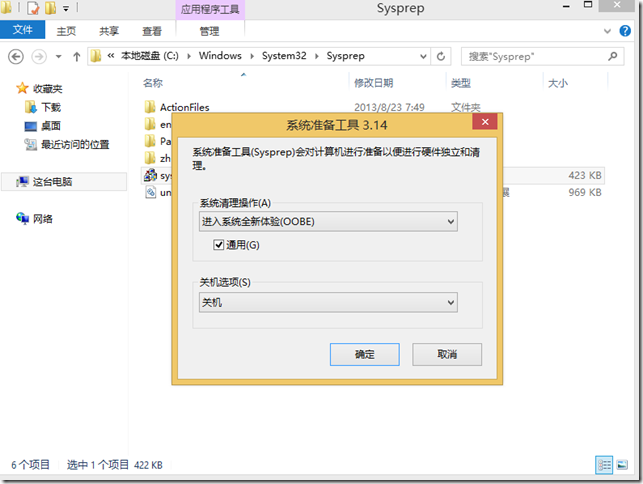643x484 pixels.
Task: Open the 关机选项 combo box
Action: click(328, 303)
